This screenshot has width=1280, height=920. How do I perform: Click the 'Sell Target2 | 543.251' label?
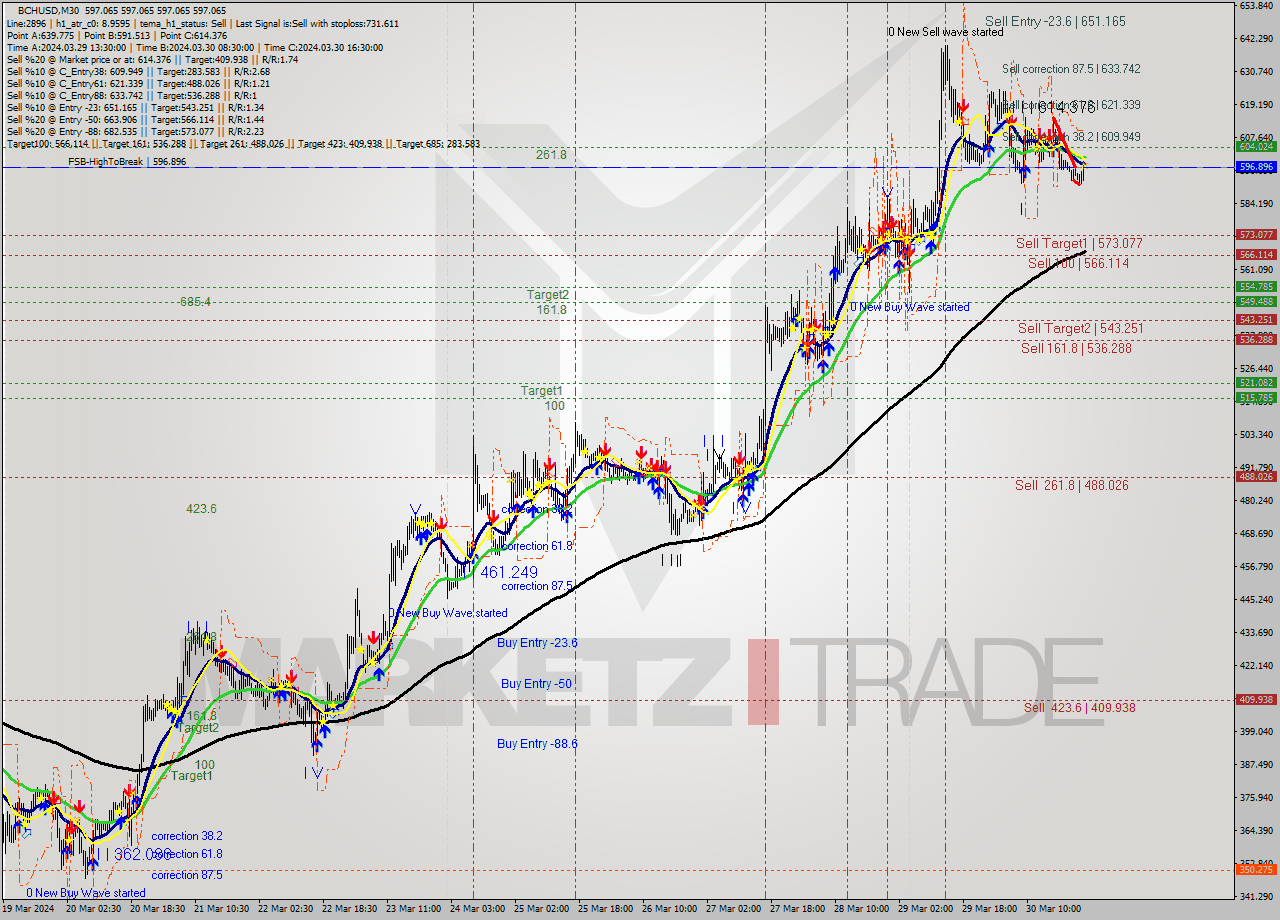pos(1081,328)
